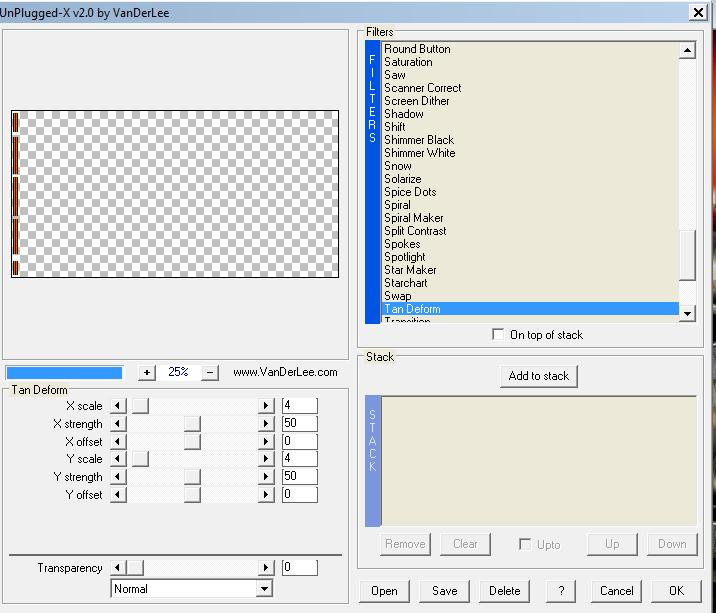The width and height of the screenshot is (716, 613).
Task: Click the left arrow of Y scale slider
Action: click(118, 459)
